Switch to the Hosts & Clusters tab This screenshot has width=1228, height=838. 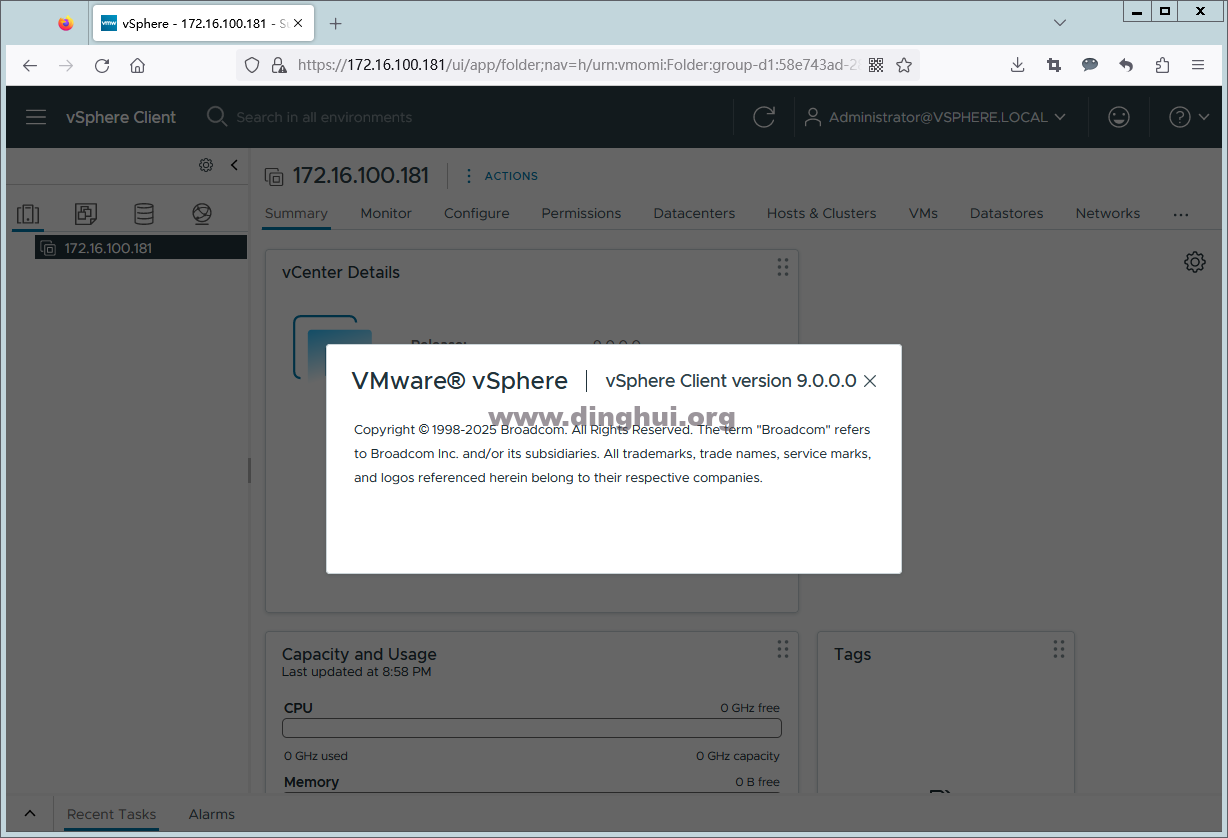821,213
